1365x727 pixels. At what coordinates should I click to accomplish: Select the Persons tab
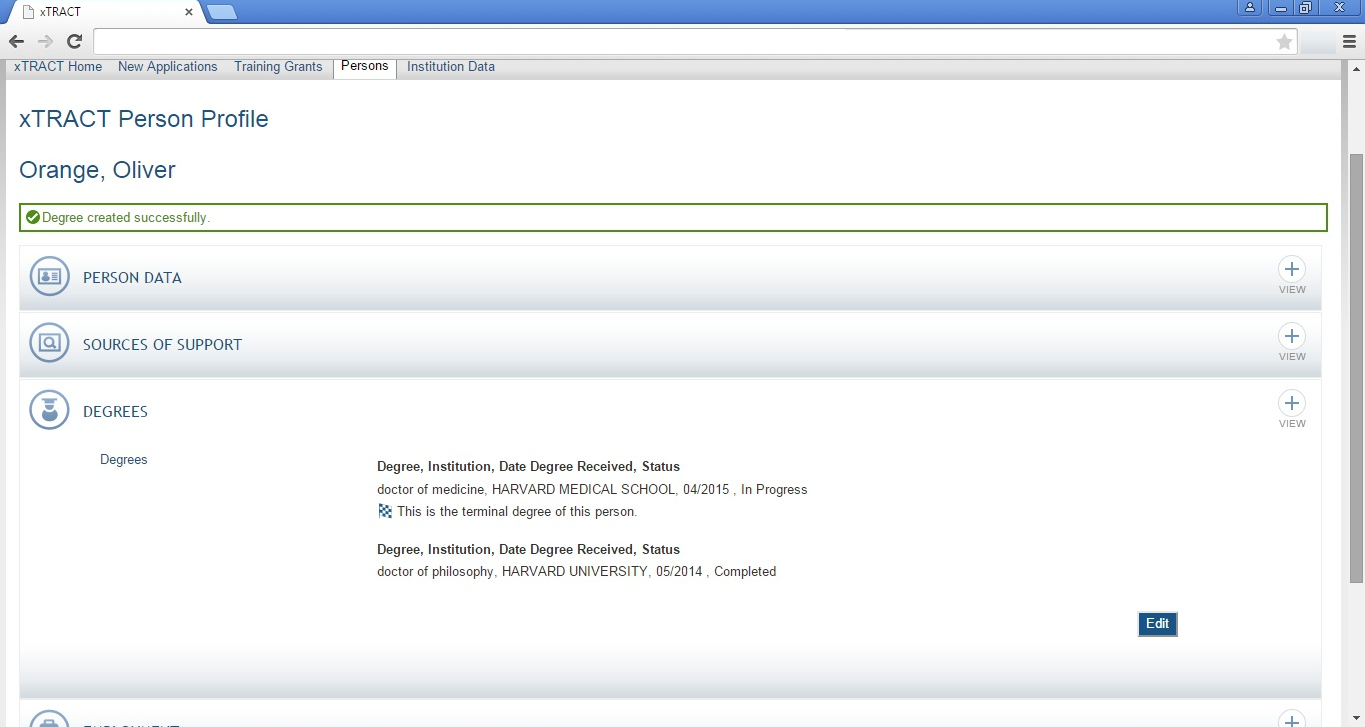point(364,67)
